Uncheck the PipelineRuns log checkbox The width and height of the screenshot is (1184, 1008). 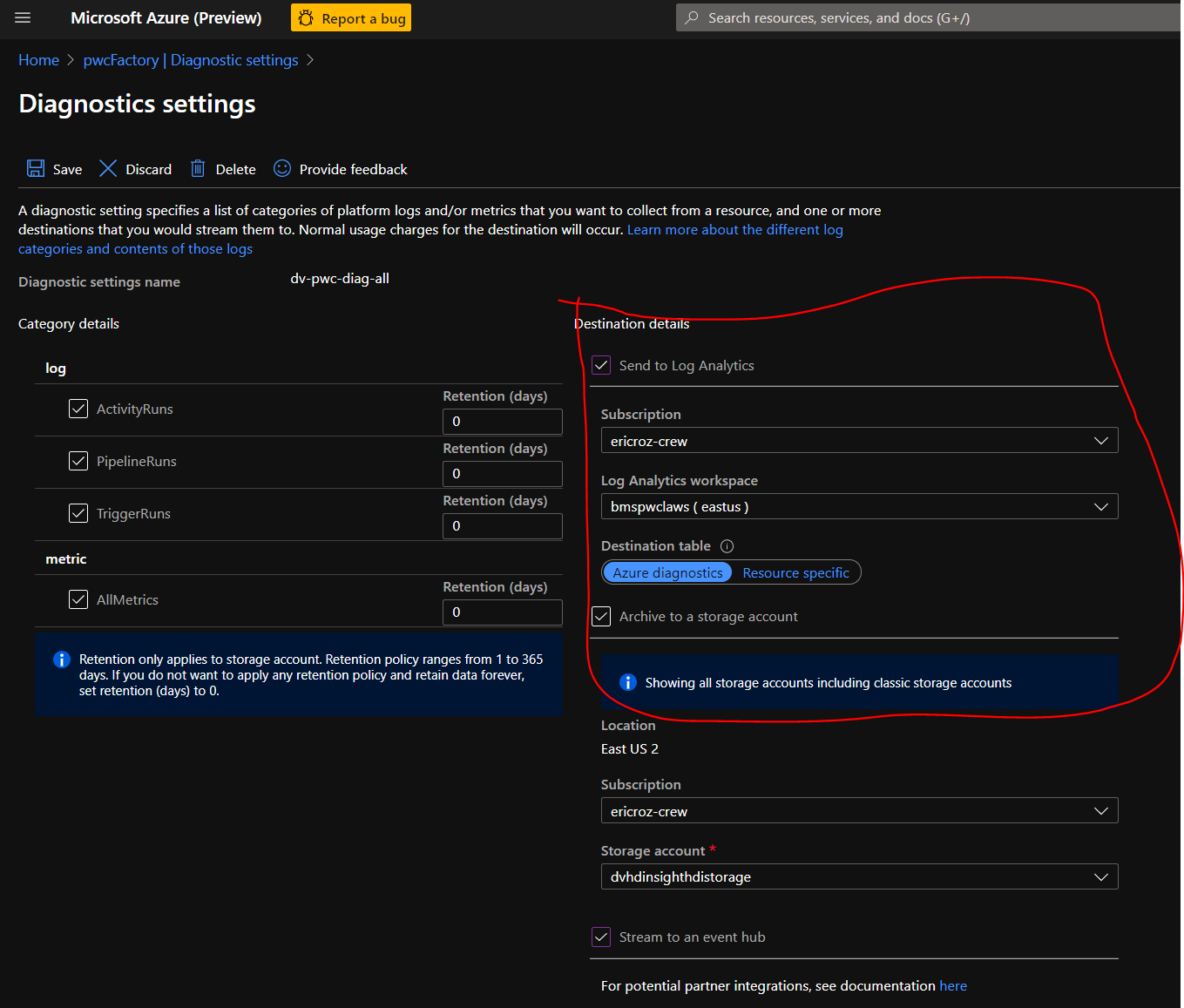click(78, 461)
